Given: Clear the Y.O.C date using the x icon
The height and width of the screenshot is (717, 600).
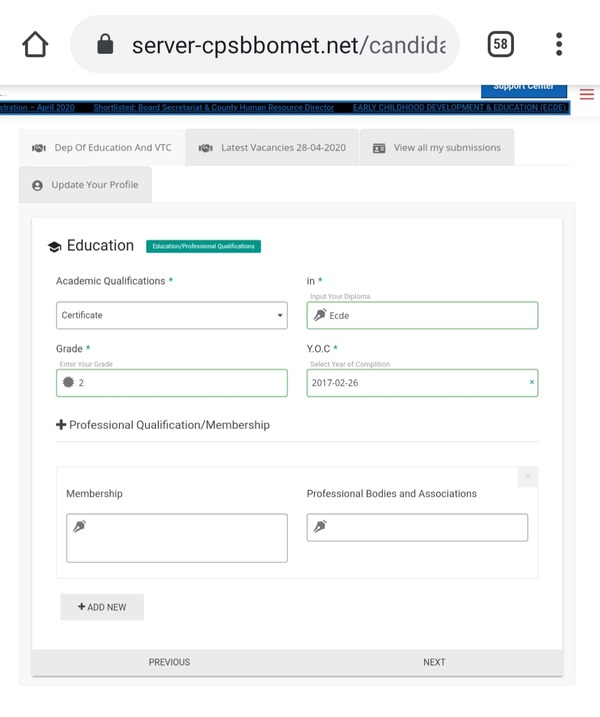Looking at the screenshot, I should pyautogui.click(x=531, y=383).
